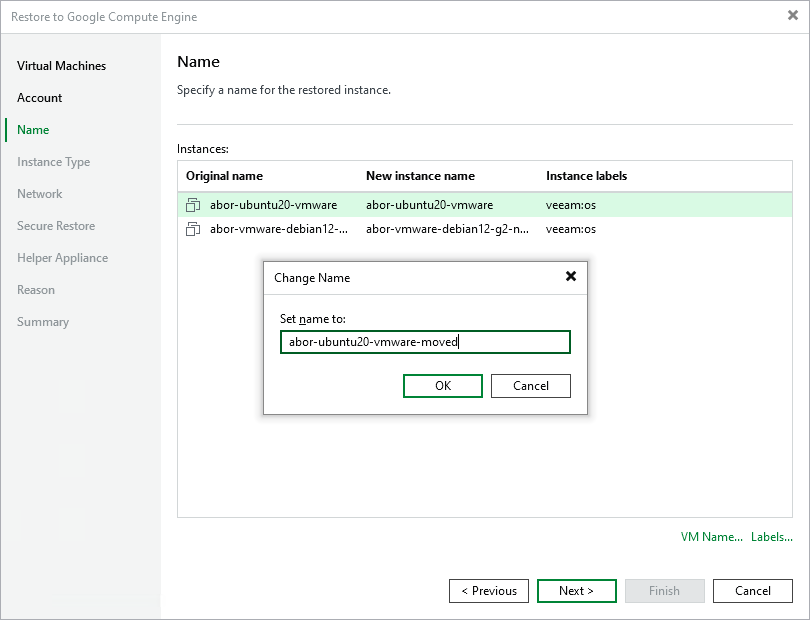Click veeam:os label in debian12 row
The height and width of the screenshot is (620, 810).
[x=570, y=229]
